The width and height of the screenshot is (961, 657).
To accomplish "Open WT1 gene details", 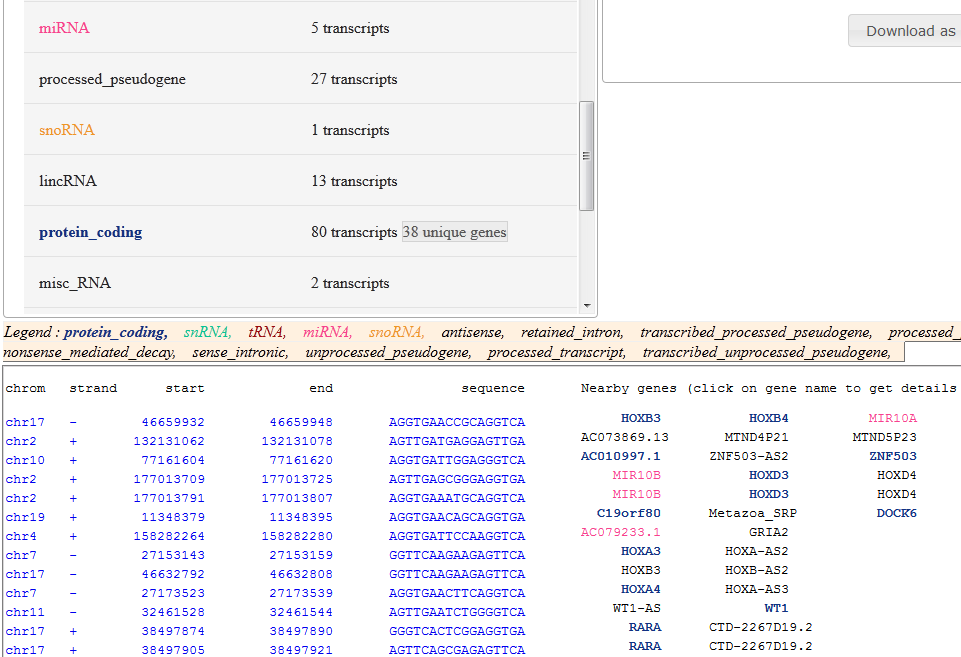I will (776, 607).
